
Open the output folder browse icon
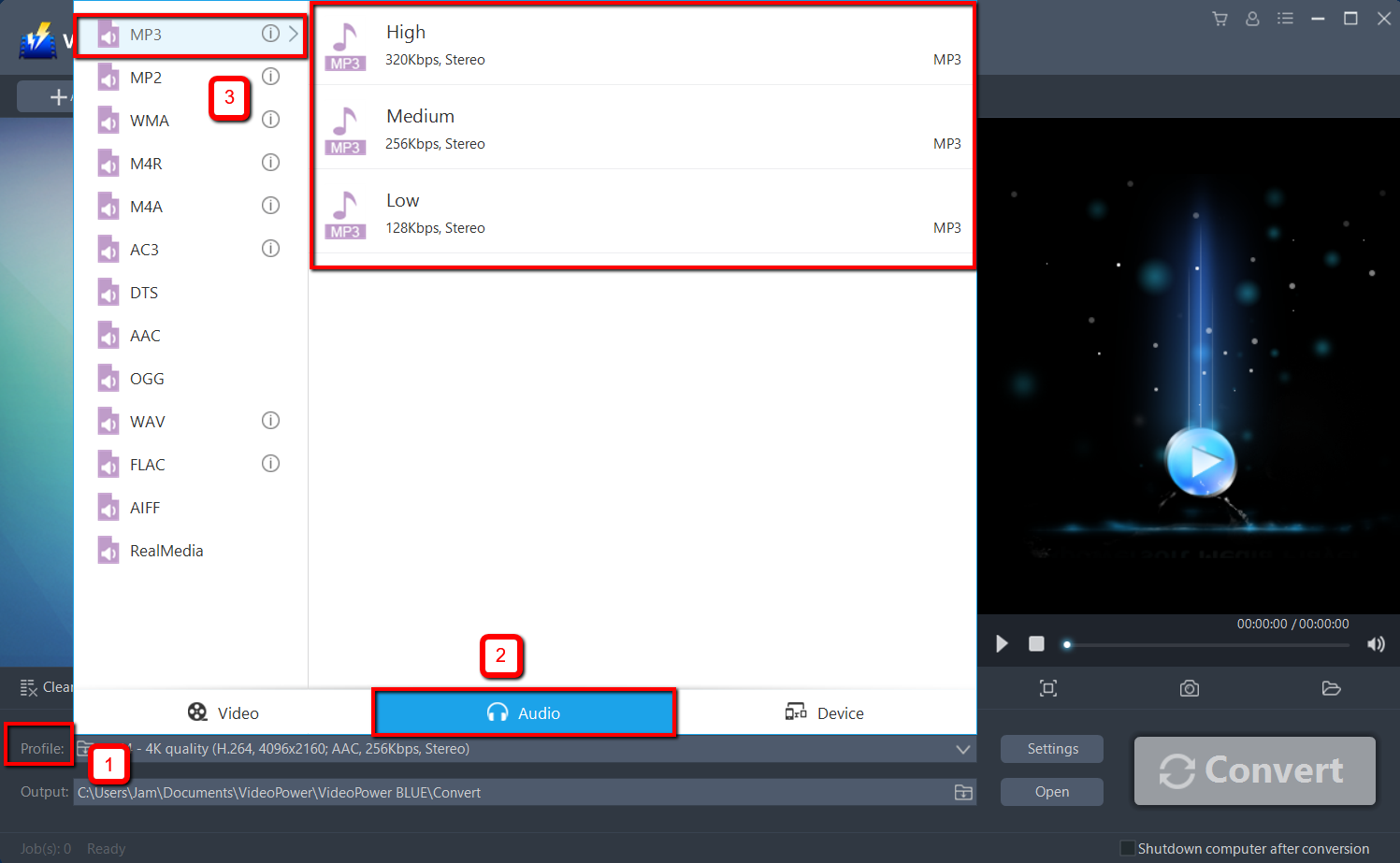[x=962, y=792]
